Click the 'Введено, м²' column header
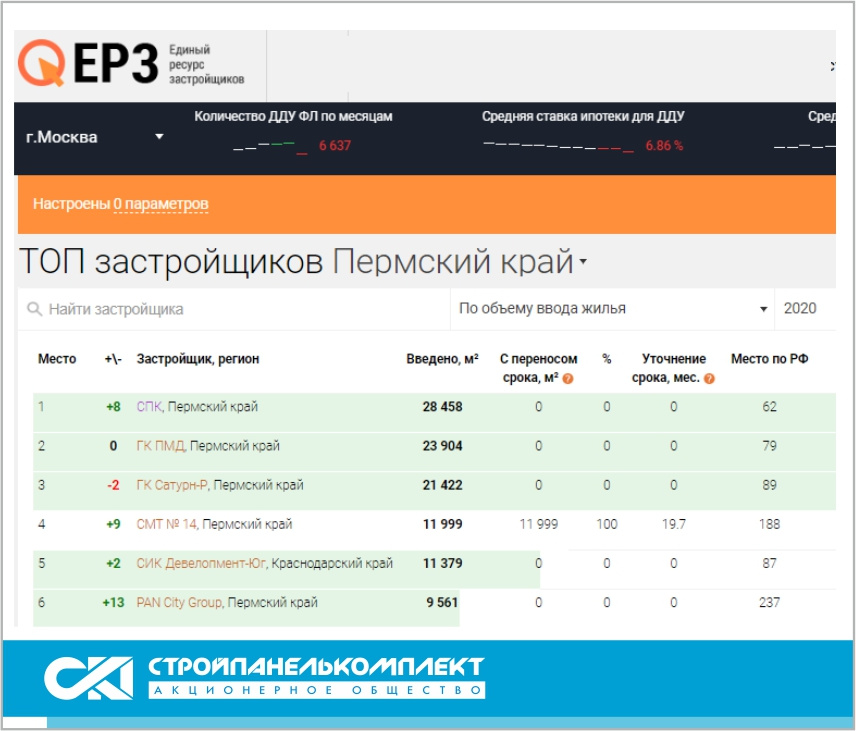856x731 pixels. tap(442, 359)
